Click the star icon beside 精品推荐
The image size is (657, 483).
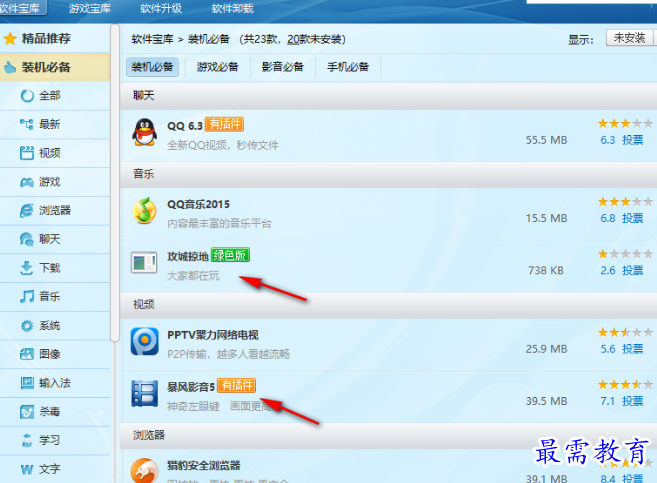point(10,39)
